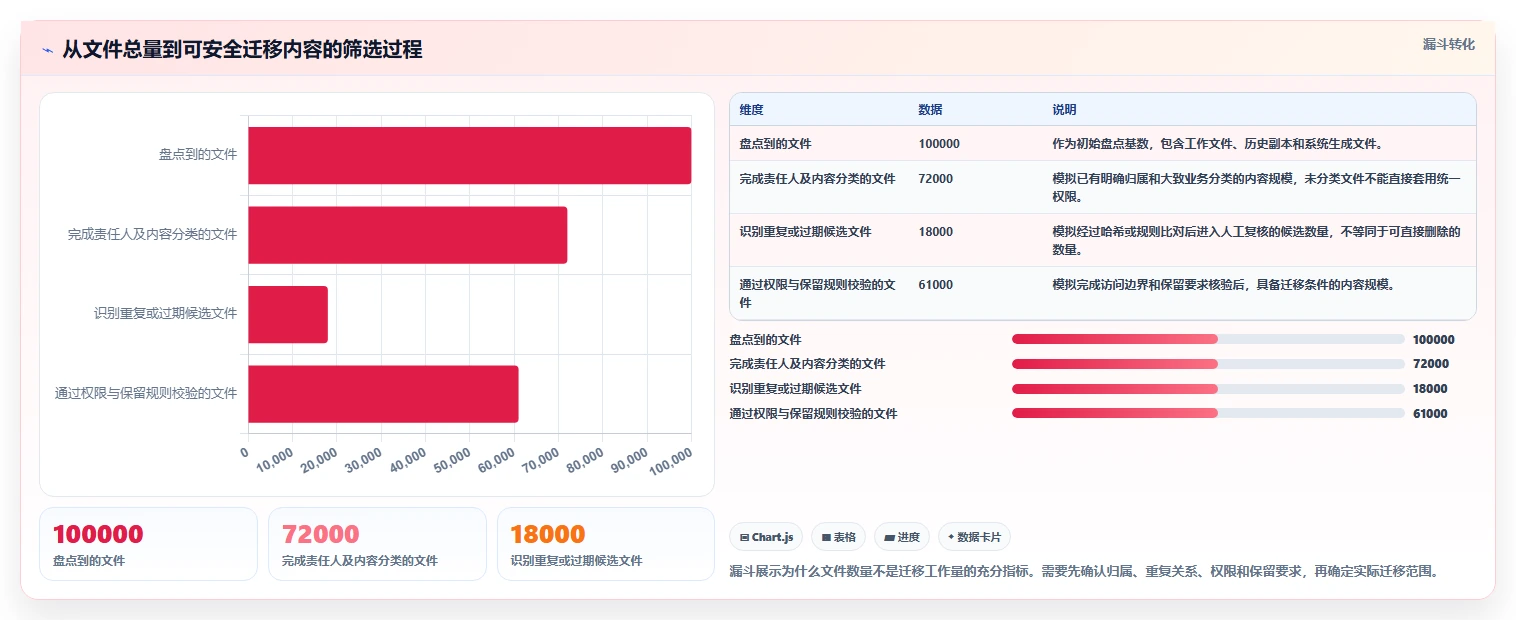Click the chart bar for 识别重复或过期候选文件

coord(288,314)
